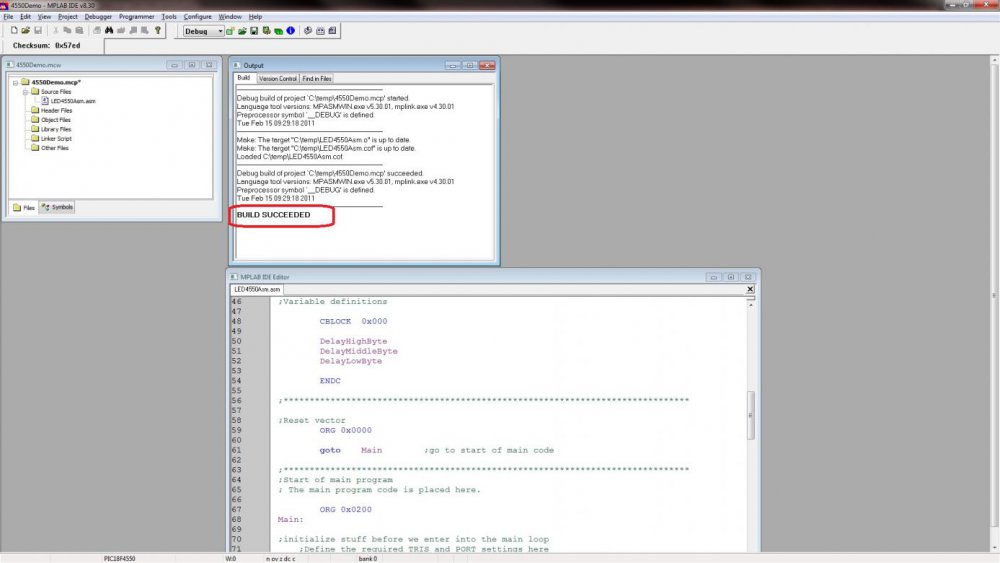Maximize the Output window
1000x563 pixels.
pyautogui.click(x=469, y=65)
